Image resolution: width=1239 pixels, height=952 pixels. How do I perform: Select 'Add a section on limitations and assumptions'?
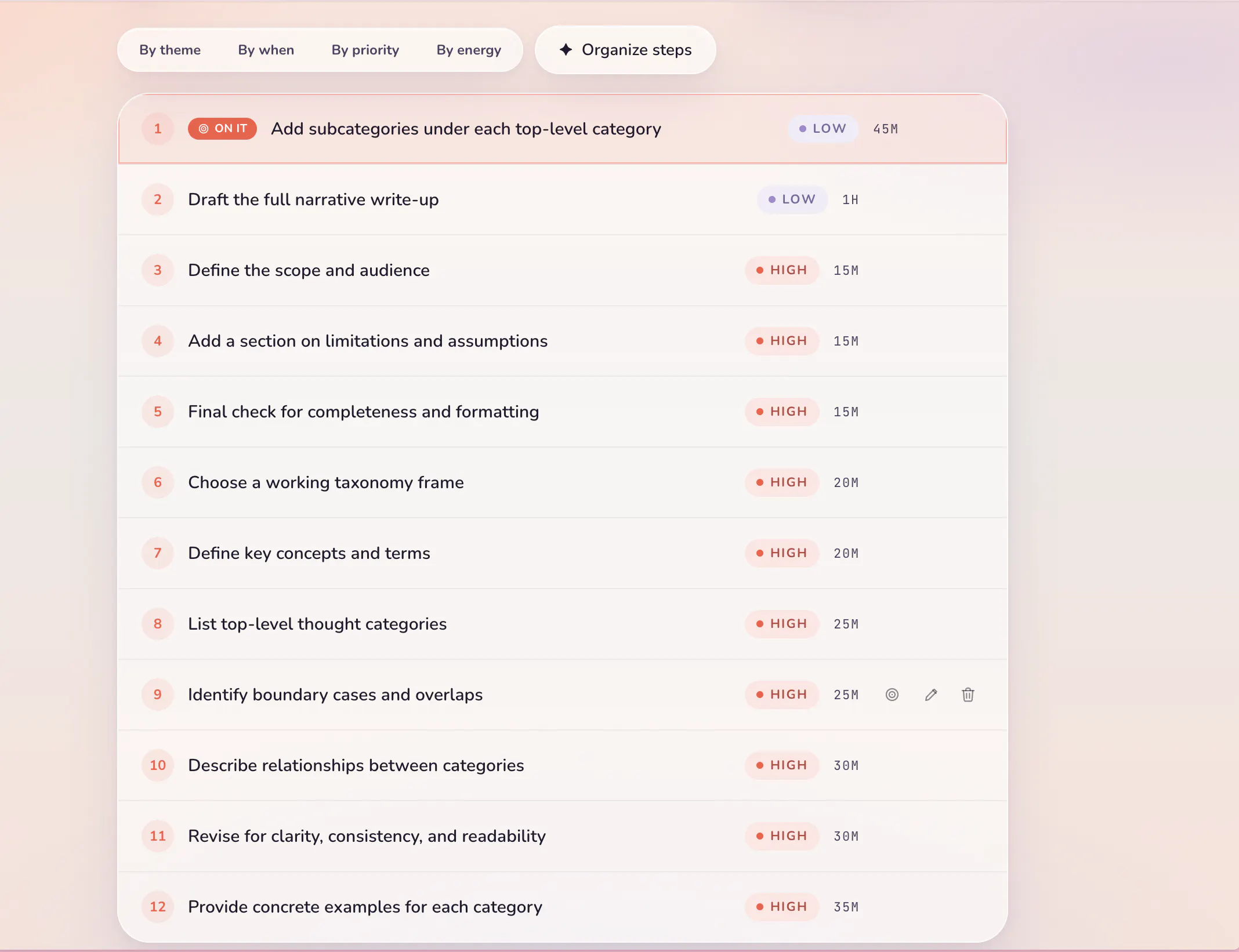pyautogui.click(x=368, y=341)
